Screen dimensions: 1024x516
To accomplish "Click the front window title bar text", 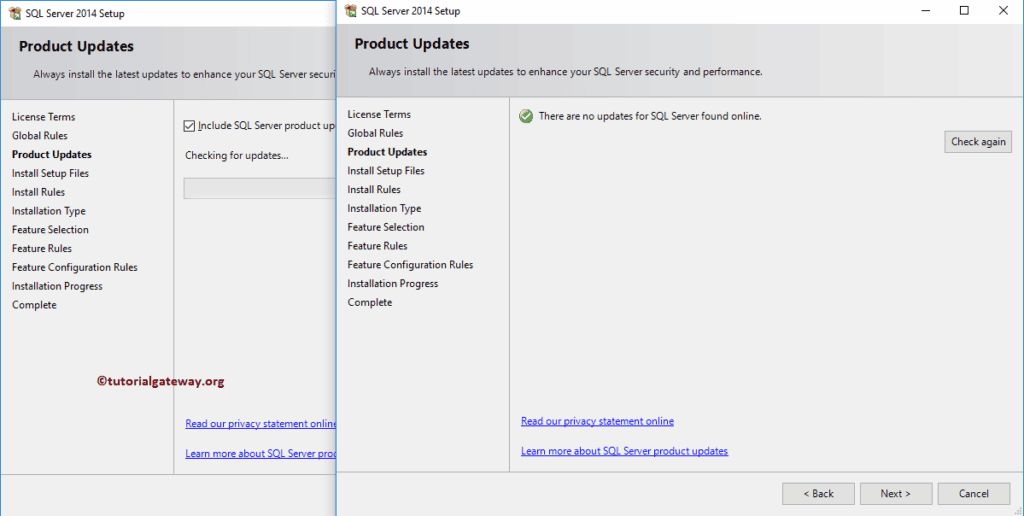I will [x=411, y=11].
